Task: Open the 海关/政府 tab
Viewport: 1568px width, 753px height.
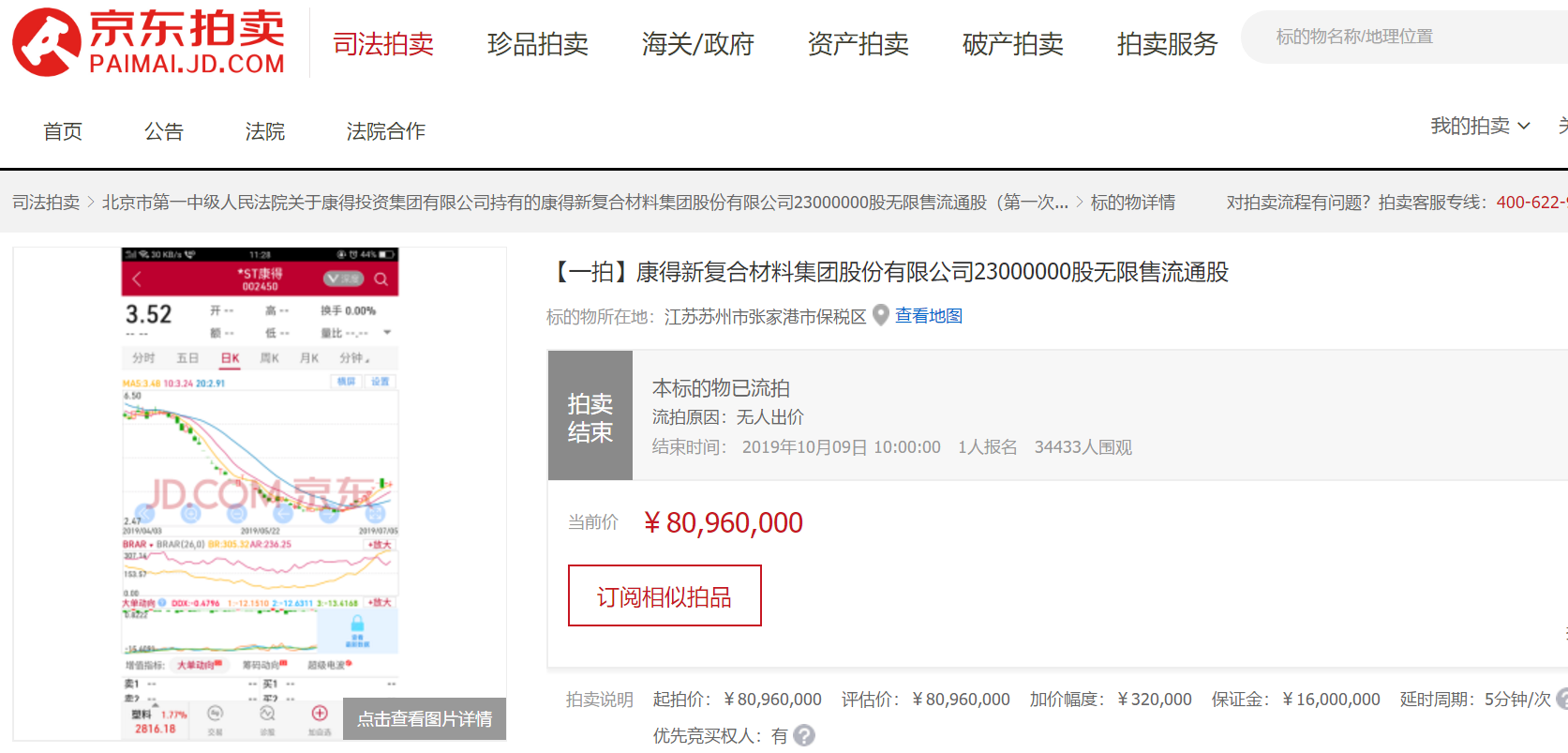Action: tap(698, 43)
